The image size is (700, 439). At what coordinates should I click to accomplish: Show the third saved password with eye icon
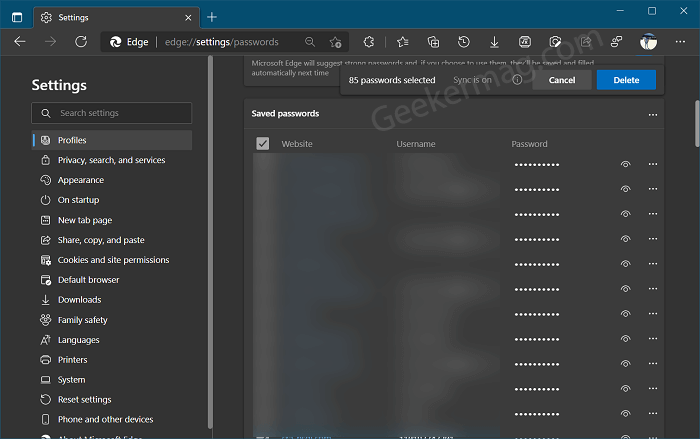click(x=625, y=214)
